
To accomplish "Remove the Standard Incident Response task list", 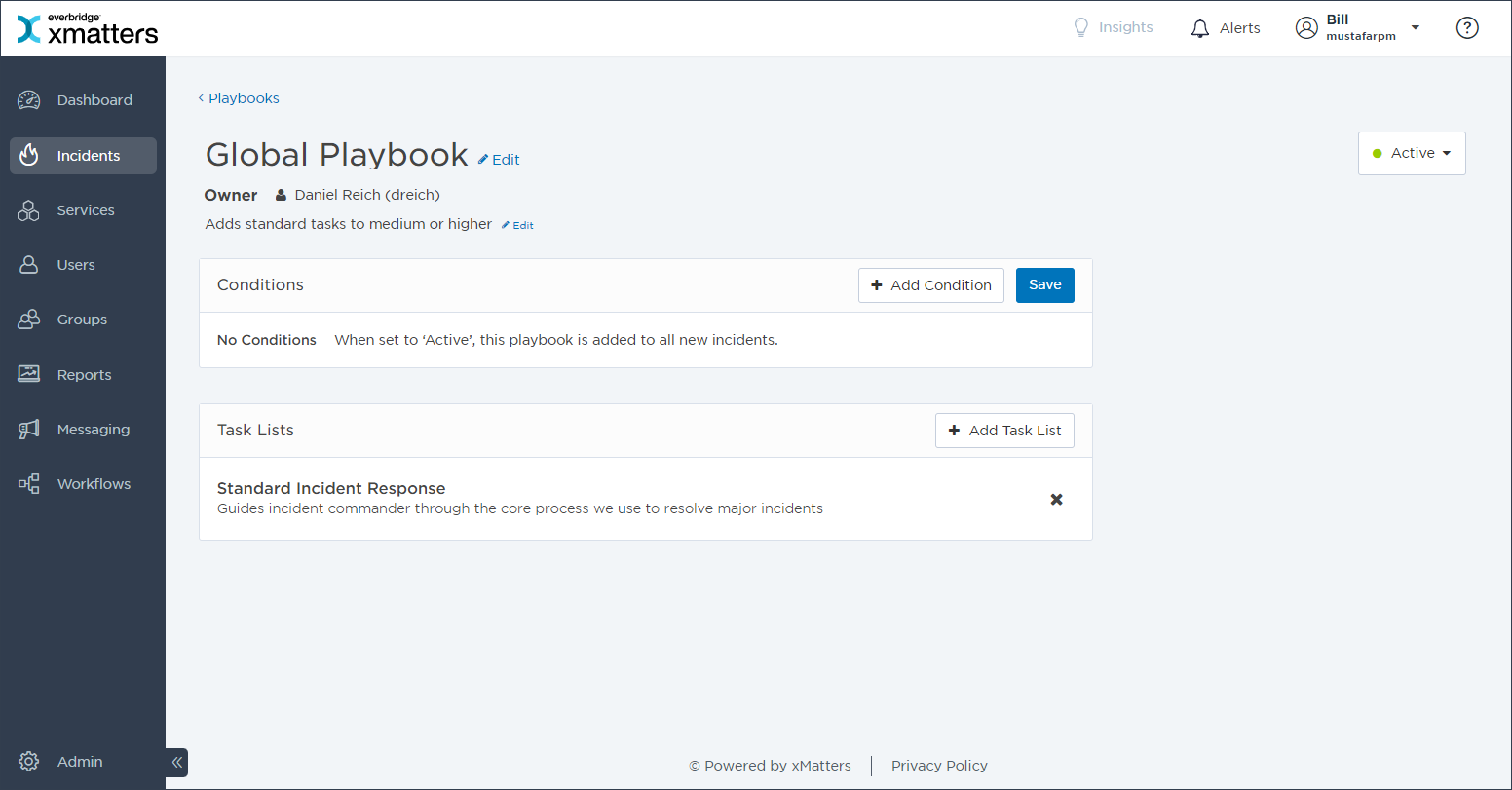I will [x=1056, y=500].
